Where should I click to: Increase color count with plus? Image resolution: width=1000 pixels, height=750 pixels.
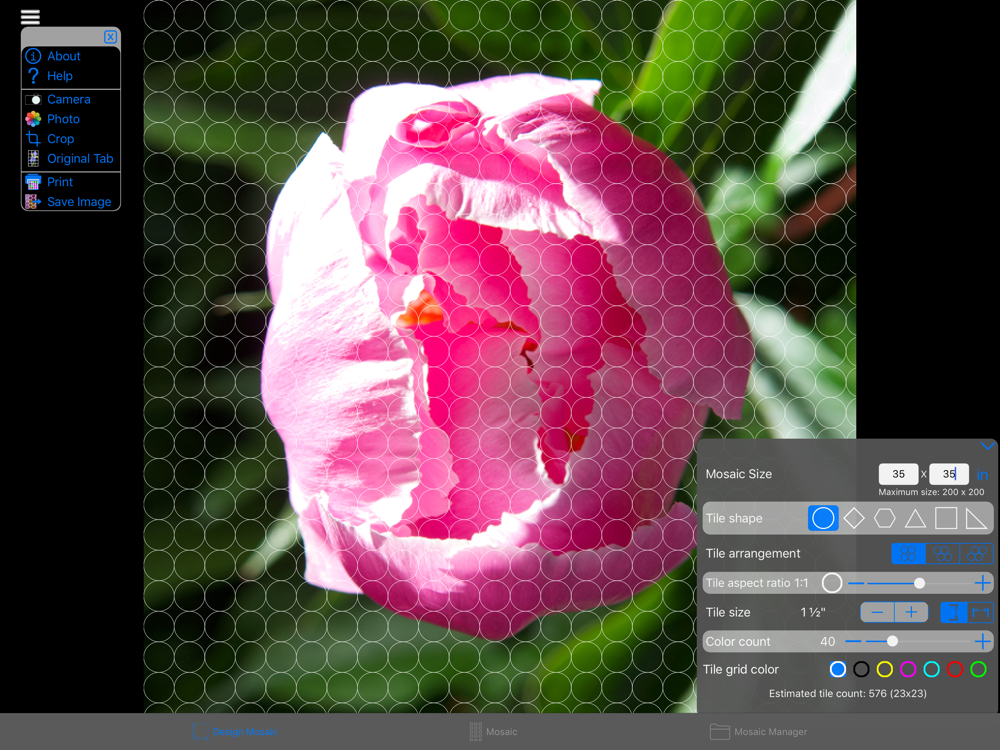[x=983, y=642]
